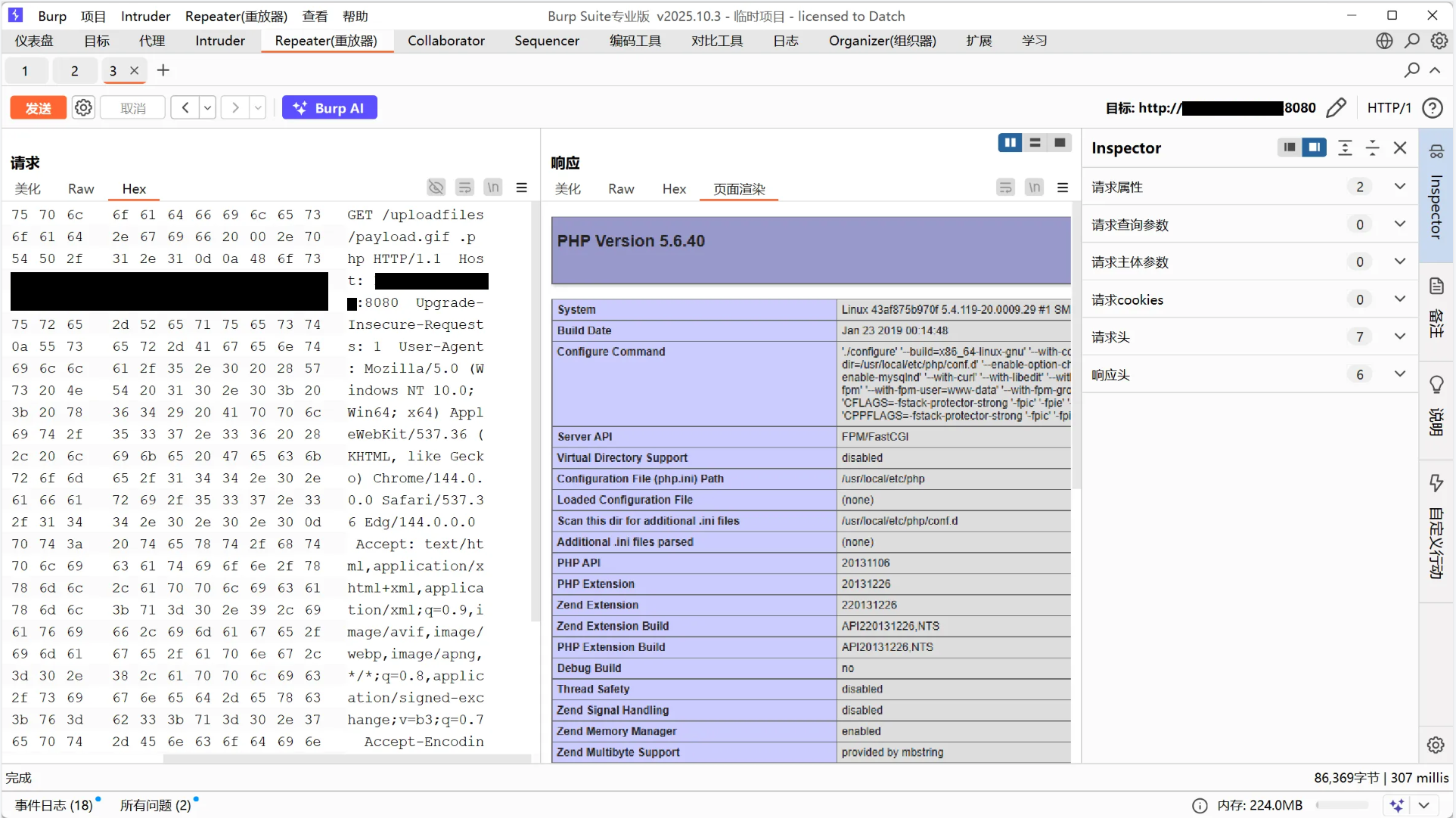Click the Burp AI sparkle icon in status bar
The width and height of the screenshot is (1456, 818).
[1397, 805]
